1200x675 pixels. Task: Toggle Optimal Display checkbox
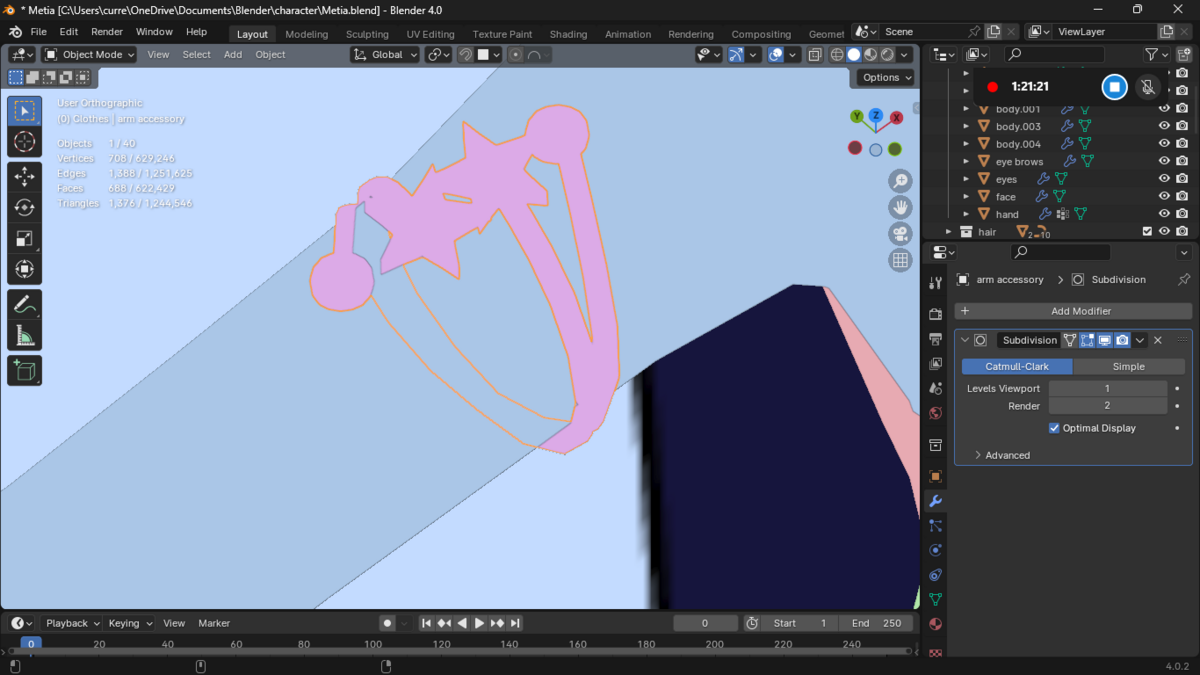[x=1054, y=428]
